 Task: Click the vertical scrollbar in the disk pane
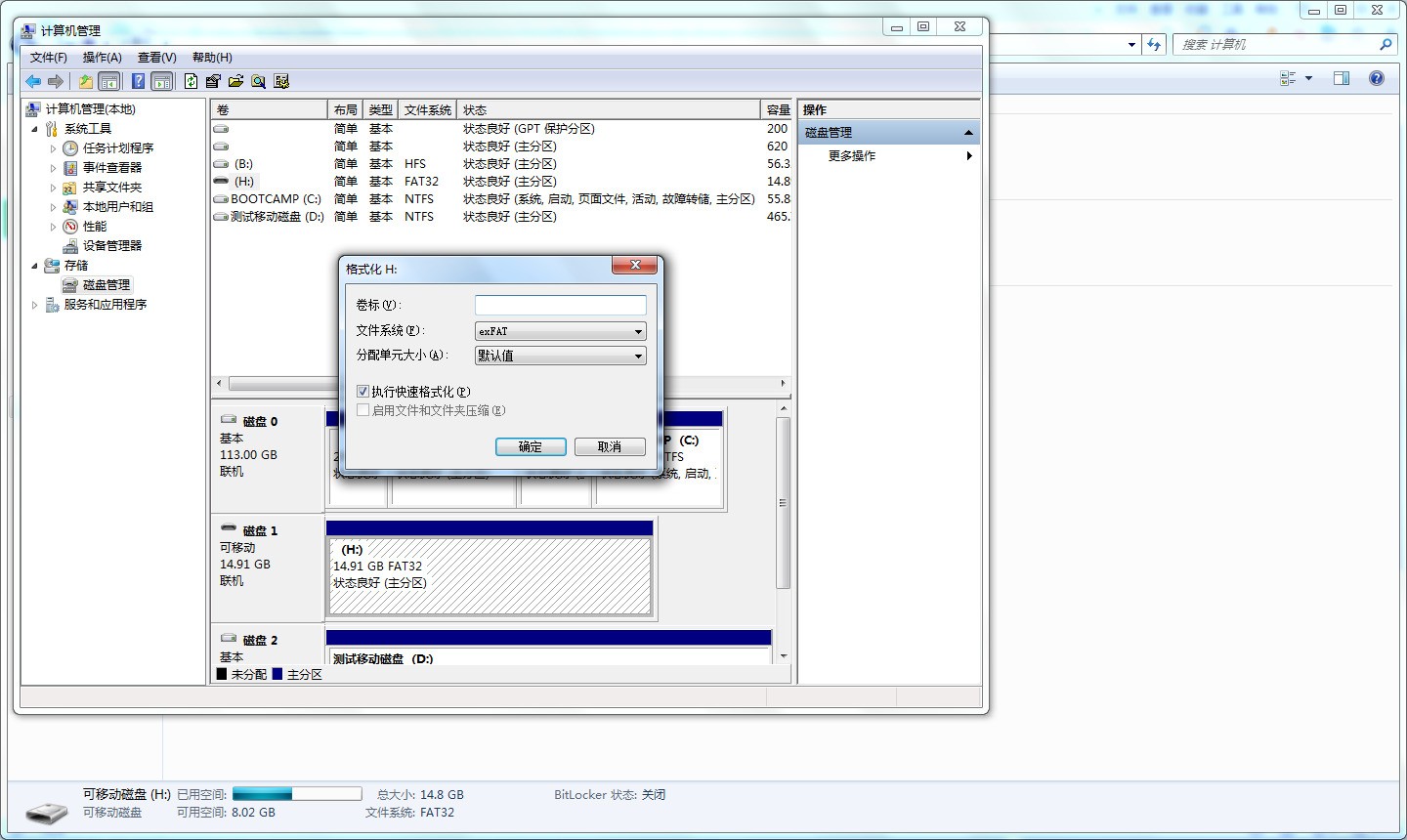point(783,503)
